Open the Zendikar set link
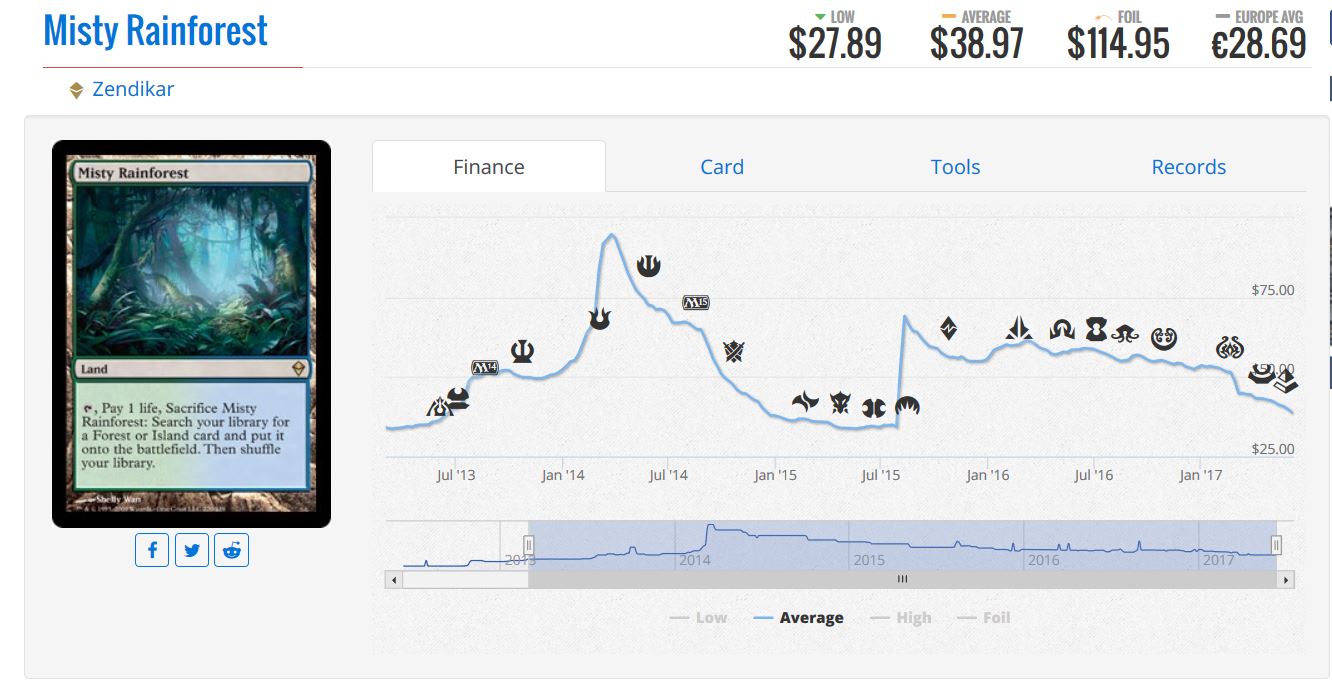The height and width of the screenshot is (695, 1332). coord(133,89)
